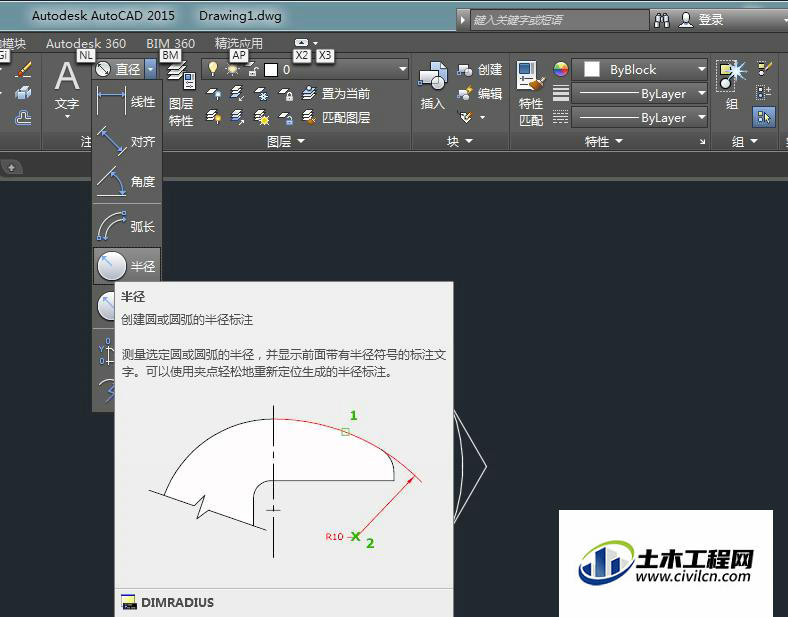Toggle the layer light bulb on/off icon
This screenshot has width=788, height=617.
click(x=213, y=69)
